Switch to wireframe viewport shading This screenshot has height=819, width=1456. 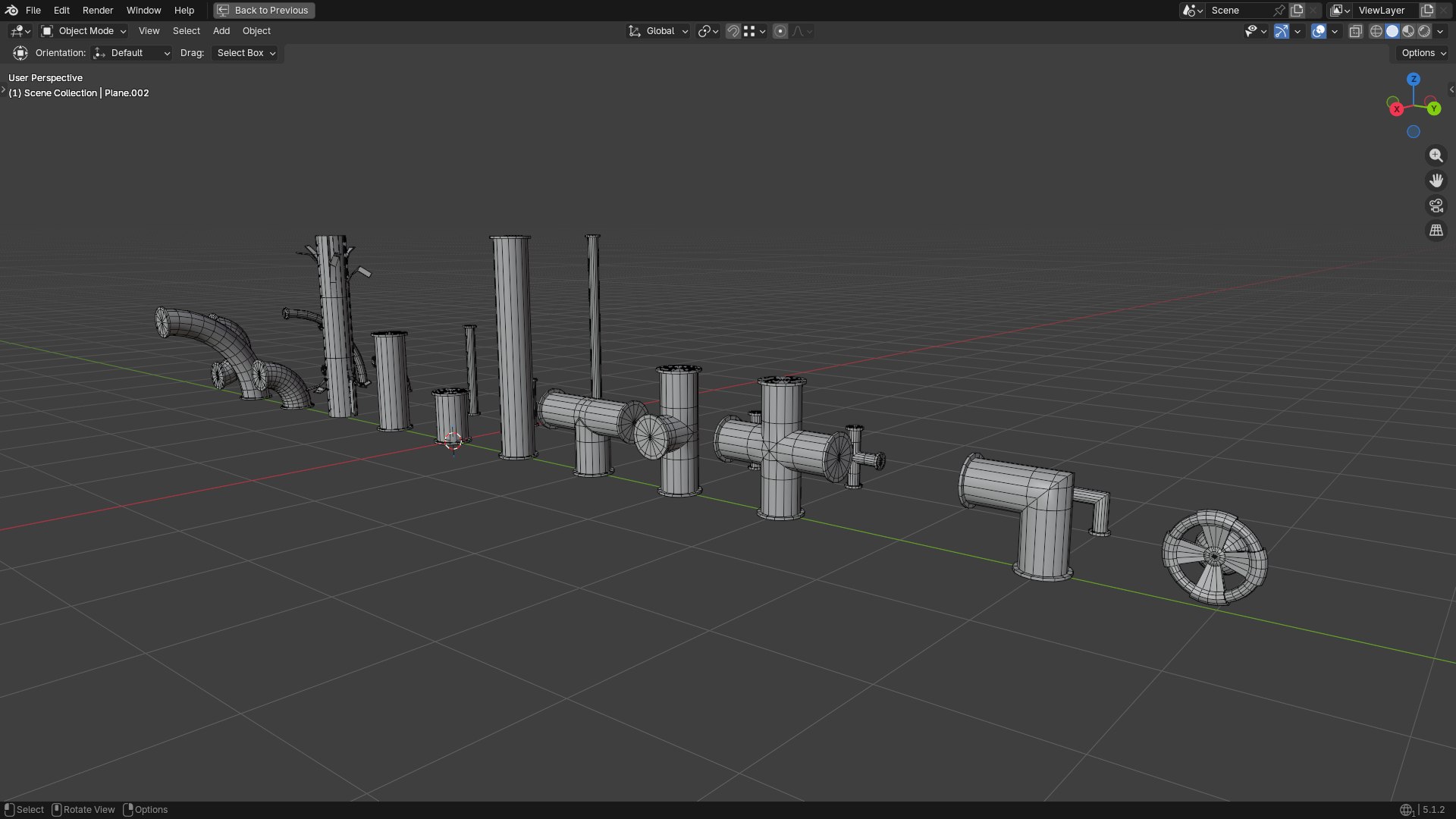click(1376, 31)
